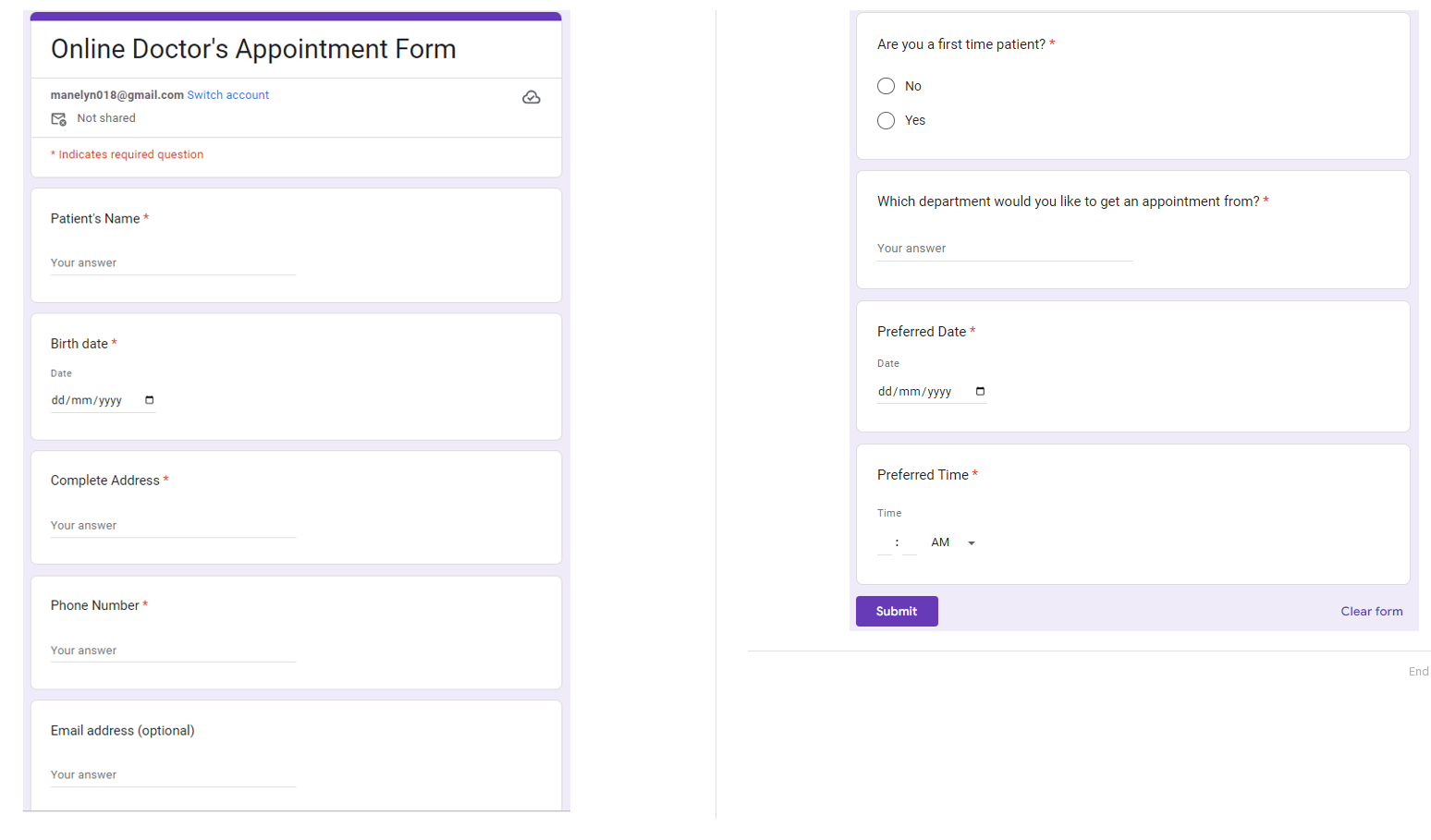1431x840 pixels.
Task: Click the Switch account link
Action: click(227, 95)
